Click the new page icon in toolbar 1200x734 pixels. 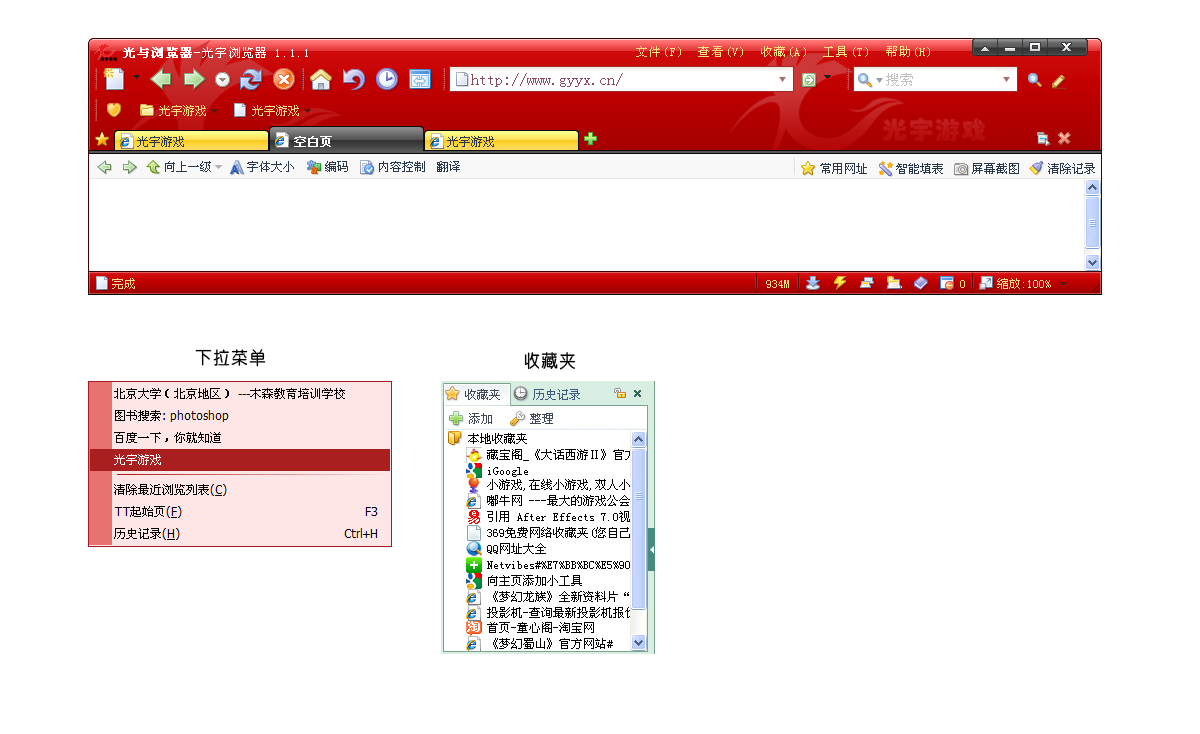(114, 79)
